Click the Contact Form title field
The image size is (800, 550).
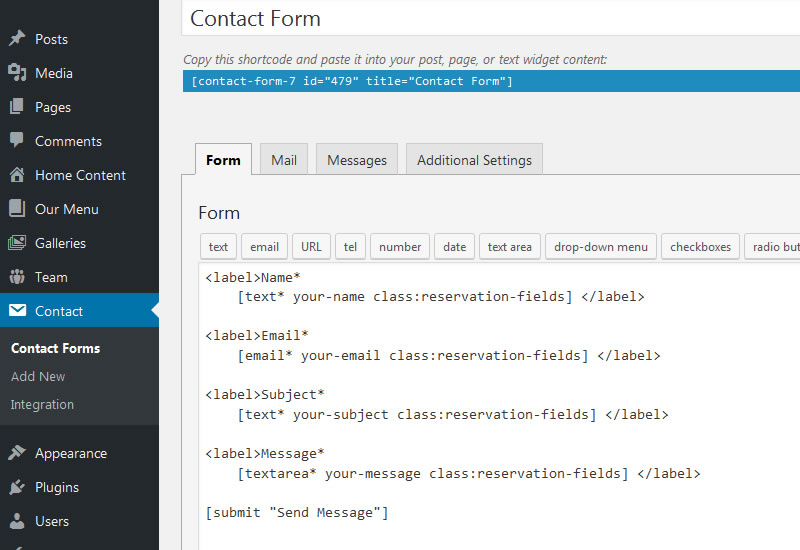coord(490,18)
